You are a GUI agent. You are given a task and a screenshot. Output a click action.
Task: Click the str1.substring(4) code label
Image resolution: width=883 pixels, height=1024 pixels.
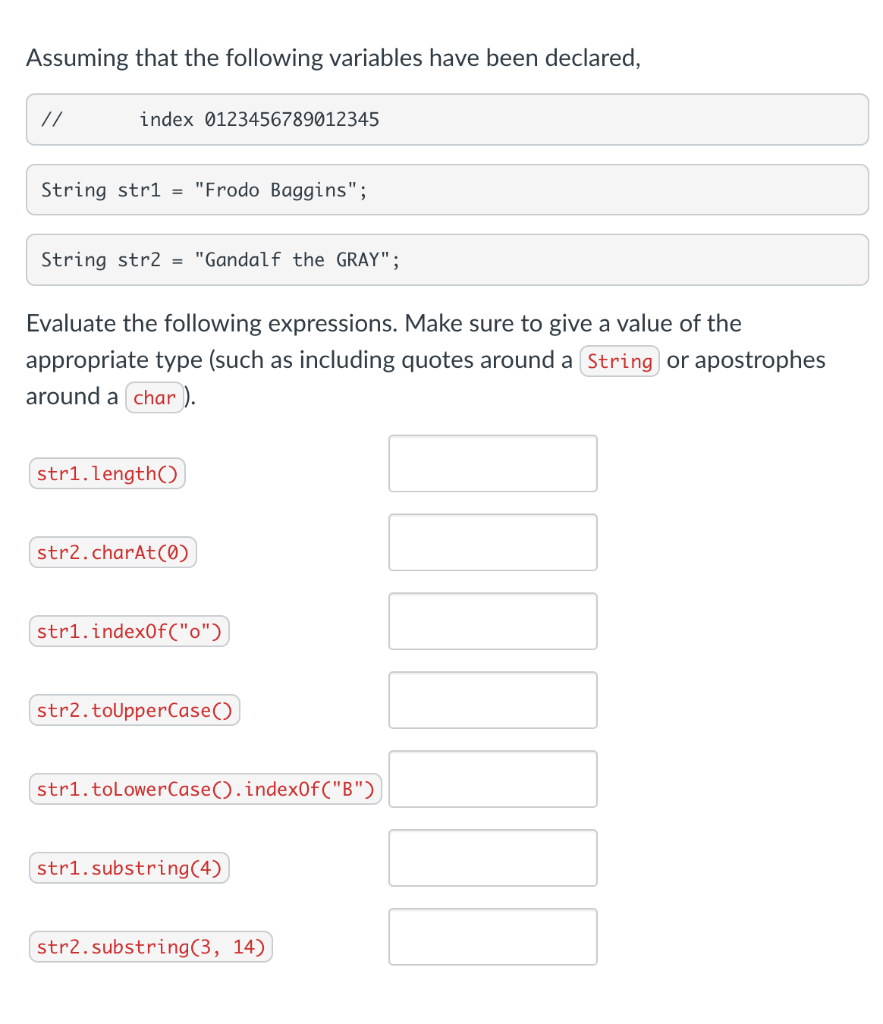(x=129, y=868)
